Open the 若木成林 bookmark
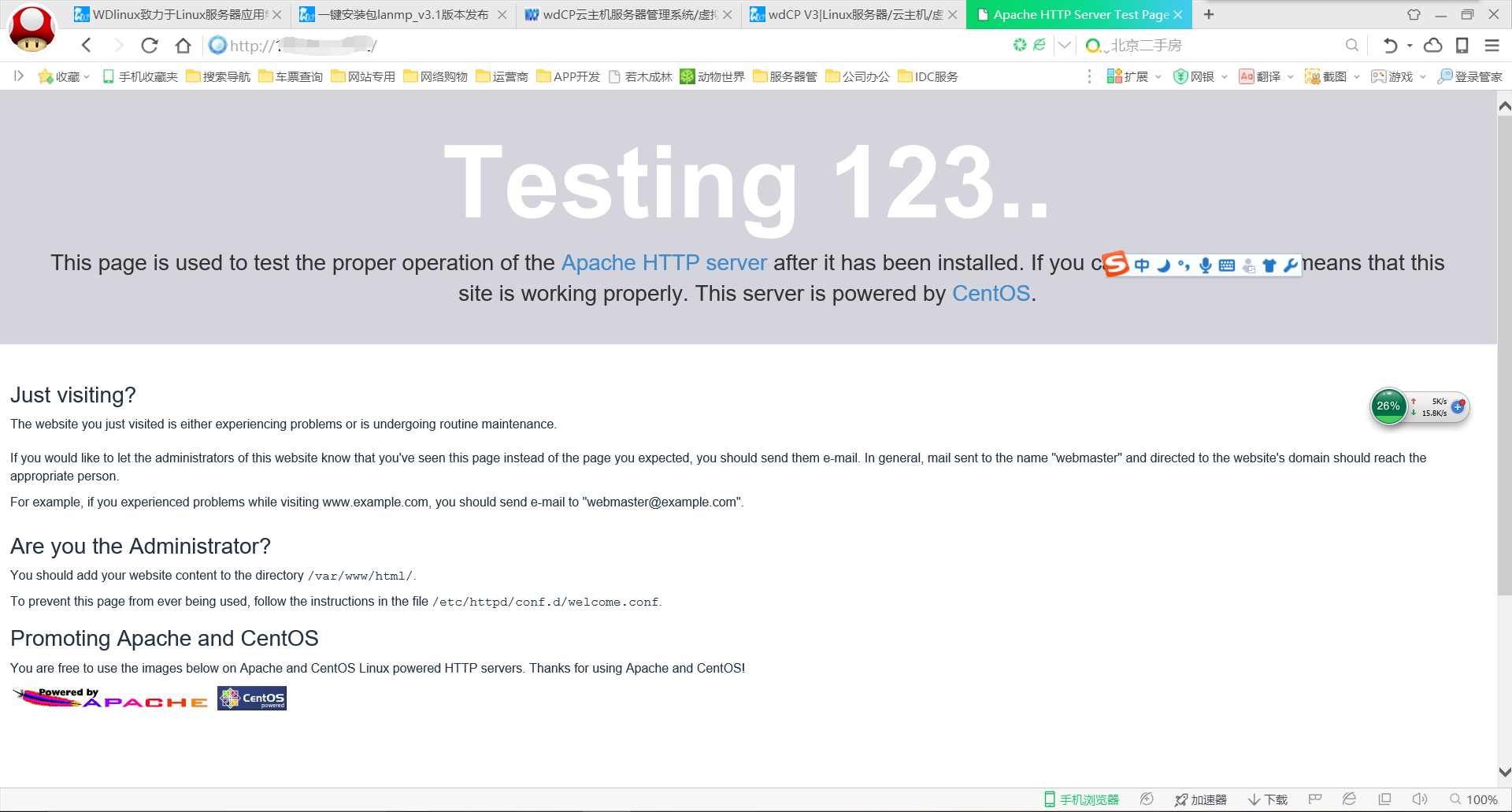 tap(640, 76)
